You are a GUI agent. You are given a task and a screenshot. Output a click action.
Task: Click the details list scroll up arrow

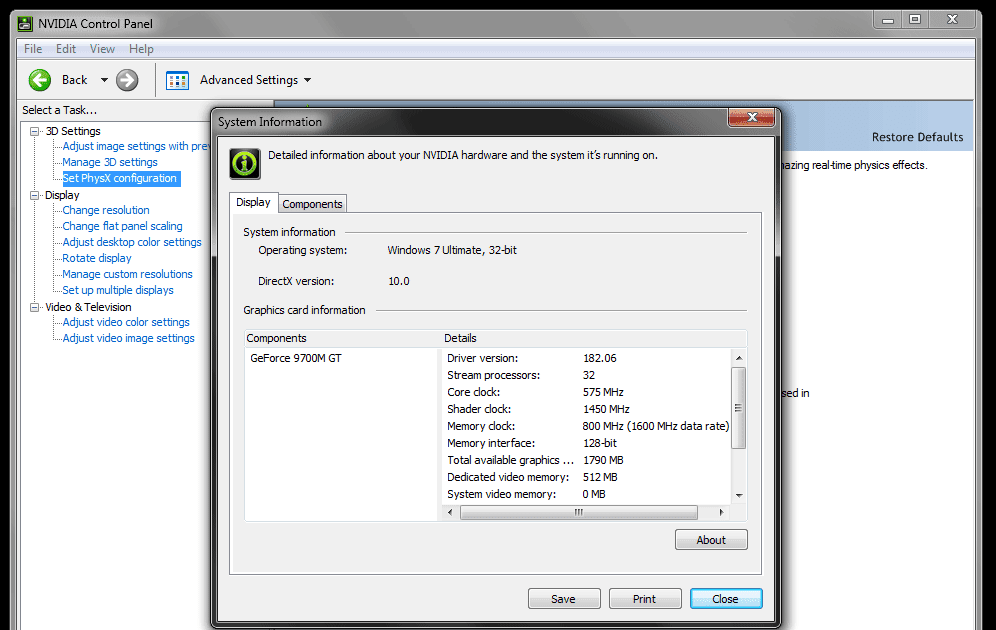pyautogui.click(x=739, y=358)
